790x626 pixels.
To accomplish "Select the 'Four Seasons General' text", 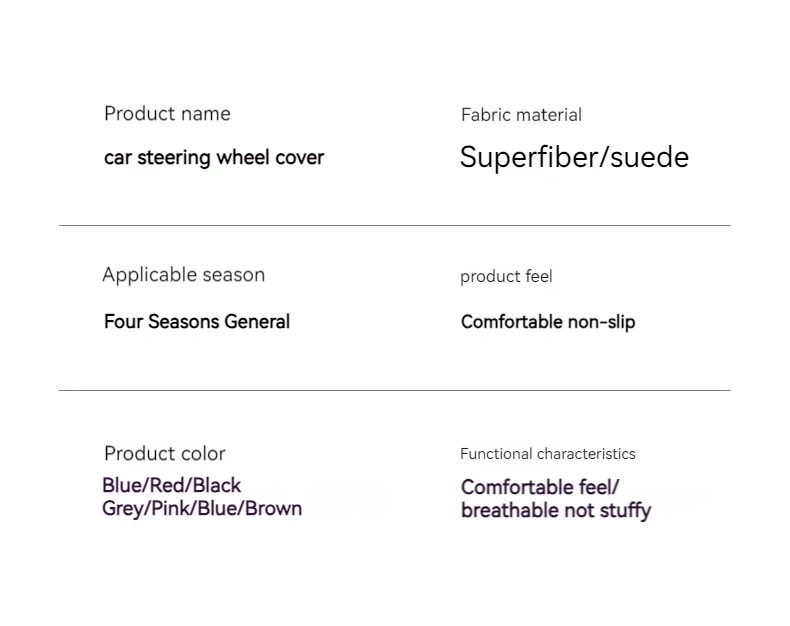I will (x=197, y=322).
